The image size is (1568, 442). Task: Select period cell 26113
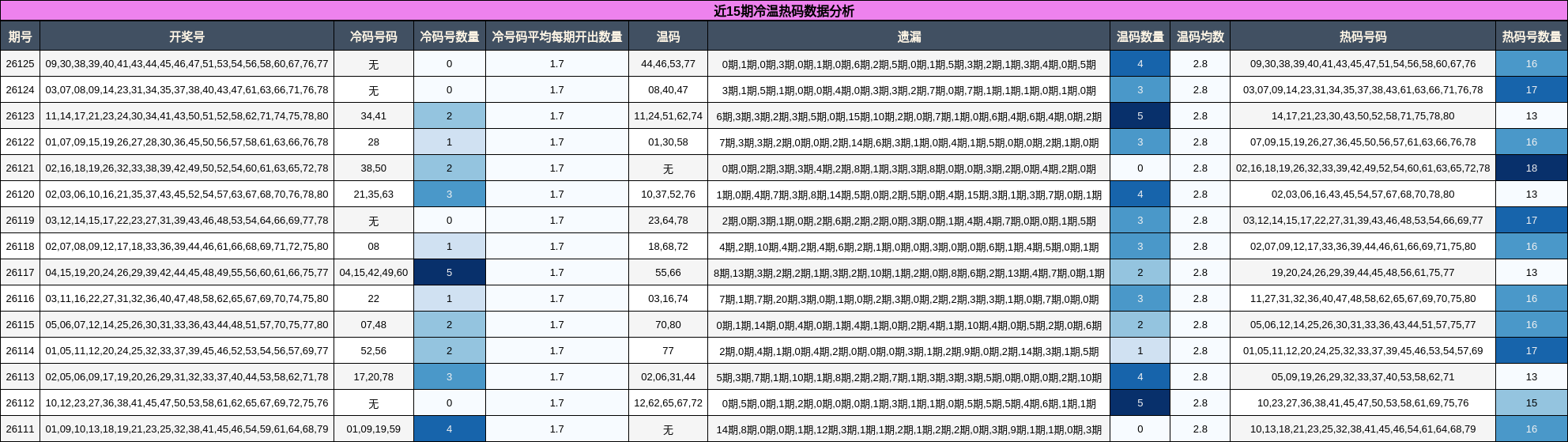(20, 377)
